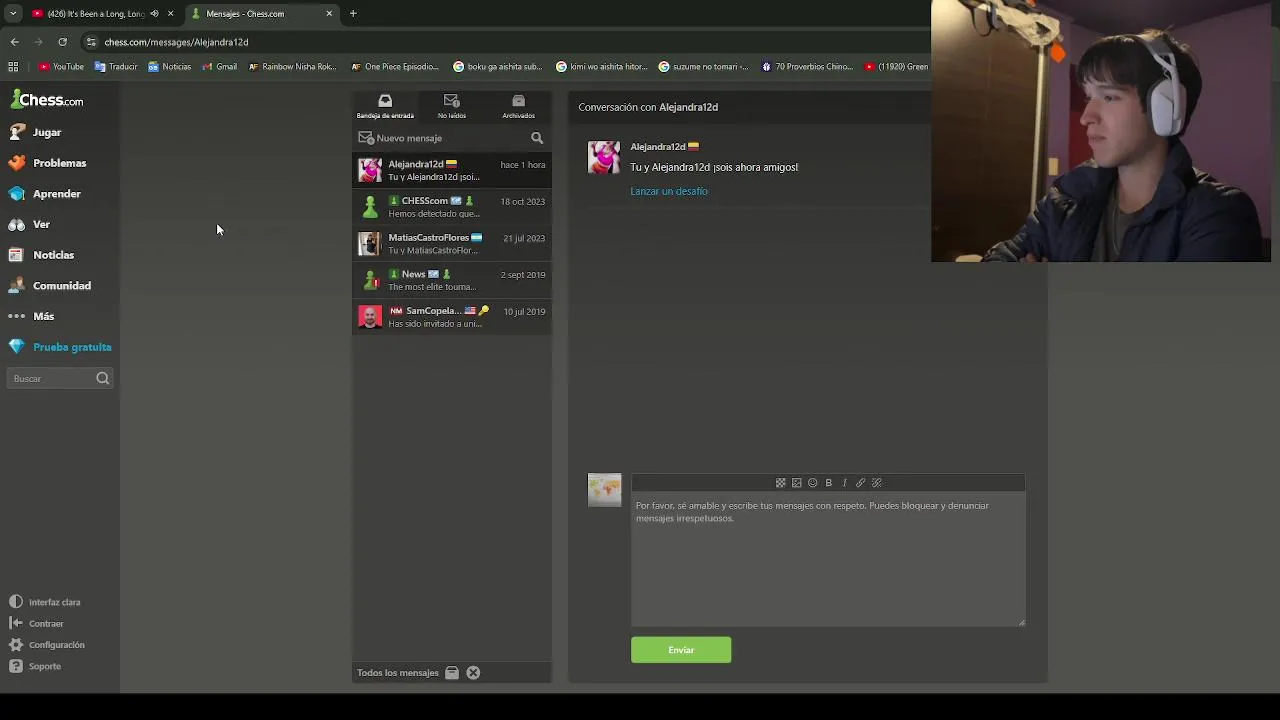Viewport: 1280px width, 720px height.
Task: Click SamCopeland avatar thumbnail
Action: tap(370, 317)
